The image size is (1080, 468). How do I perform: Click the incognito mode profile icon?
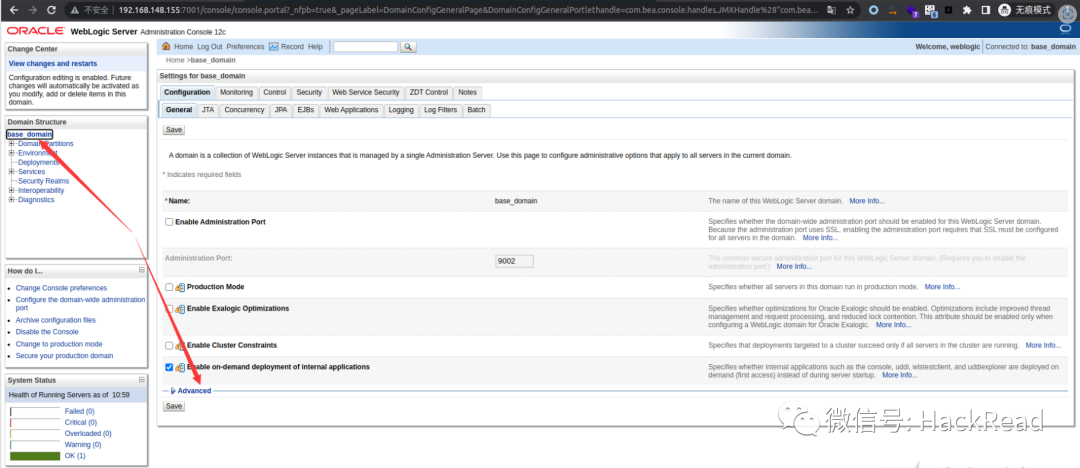(x=1005, y=10)
